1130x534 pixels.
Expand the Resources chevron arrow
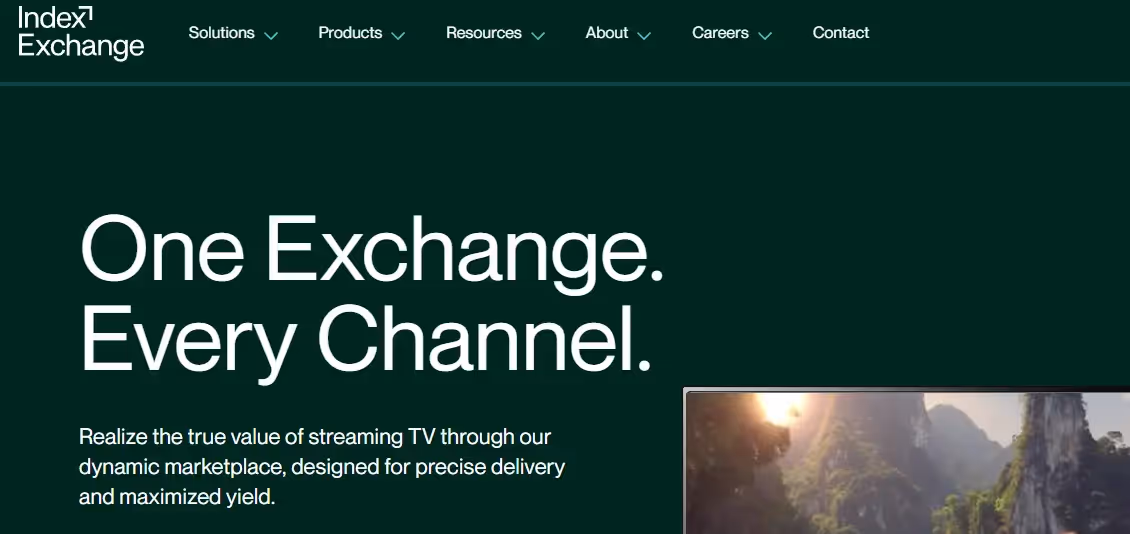pyautogui.click(x=538, y=35)
